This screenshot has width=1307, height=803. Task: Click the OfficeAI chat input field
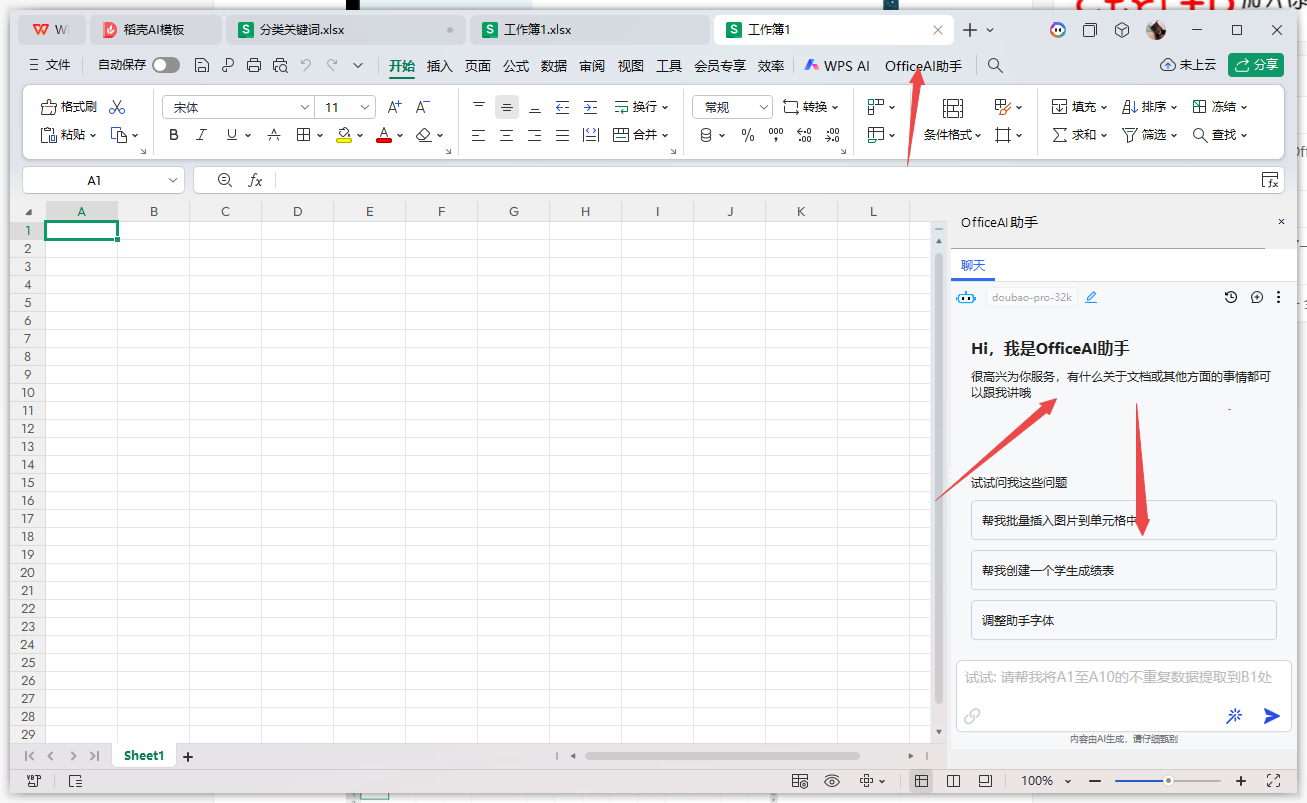point(1118,678)
